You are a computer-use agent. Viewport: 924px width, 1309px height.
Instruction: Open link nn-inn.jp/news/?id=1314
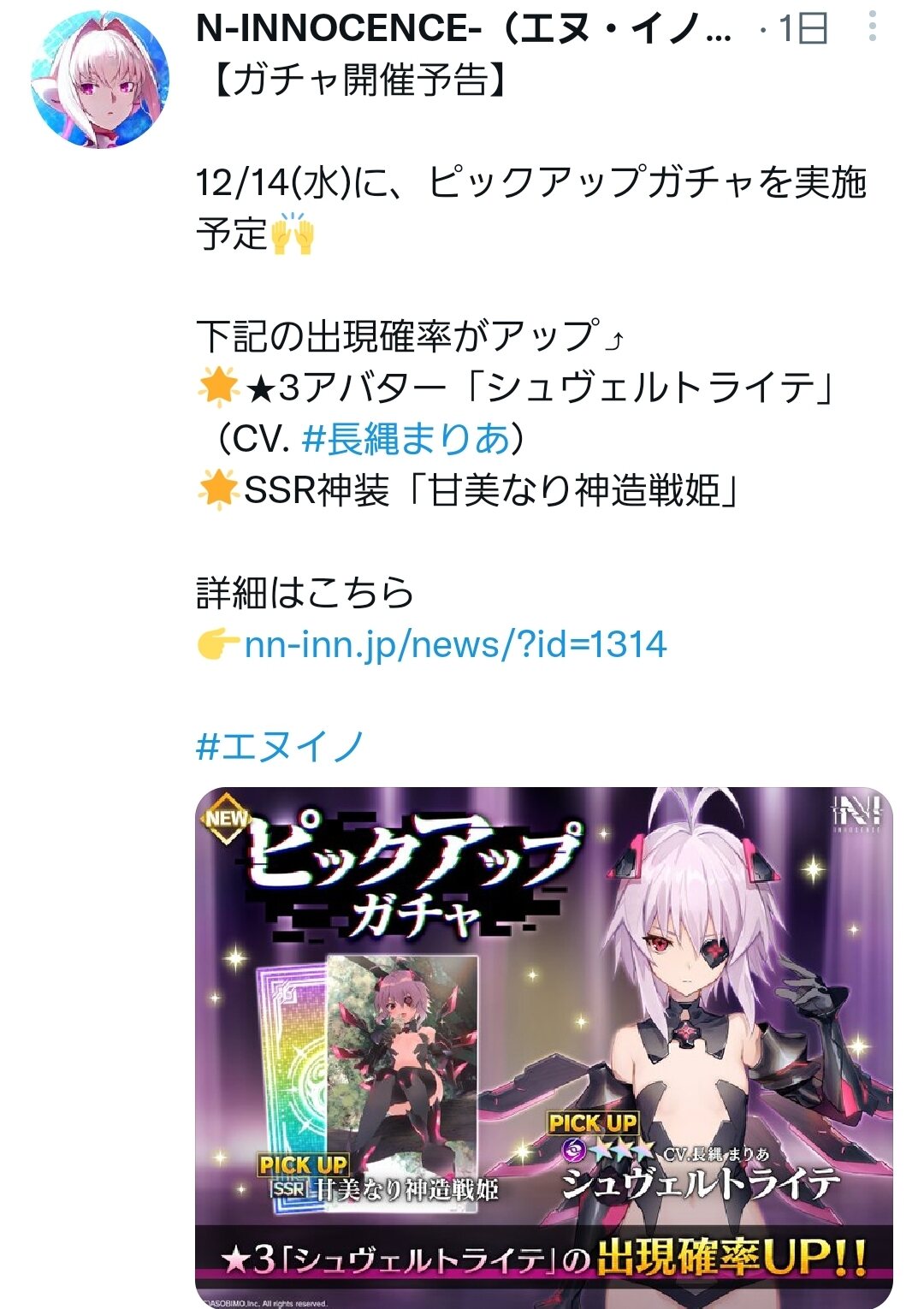tap(455, 644)
